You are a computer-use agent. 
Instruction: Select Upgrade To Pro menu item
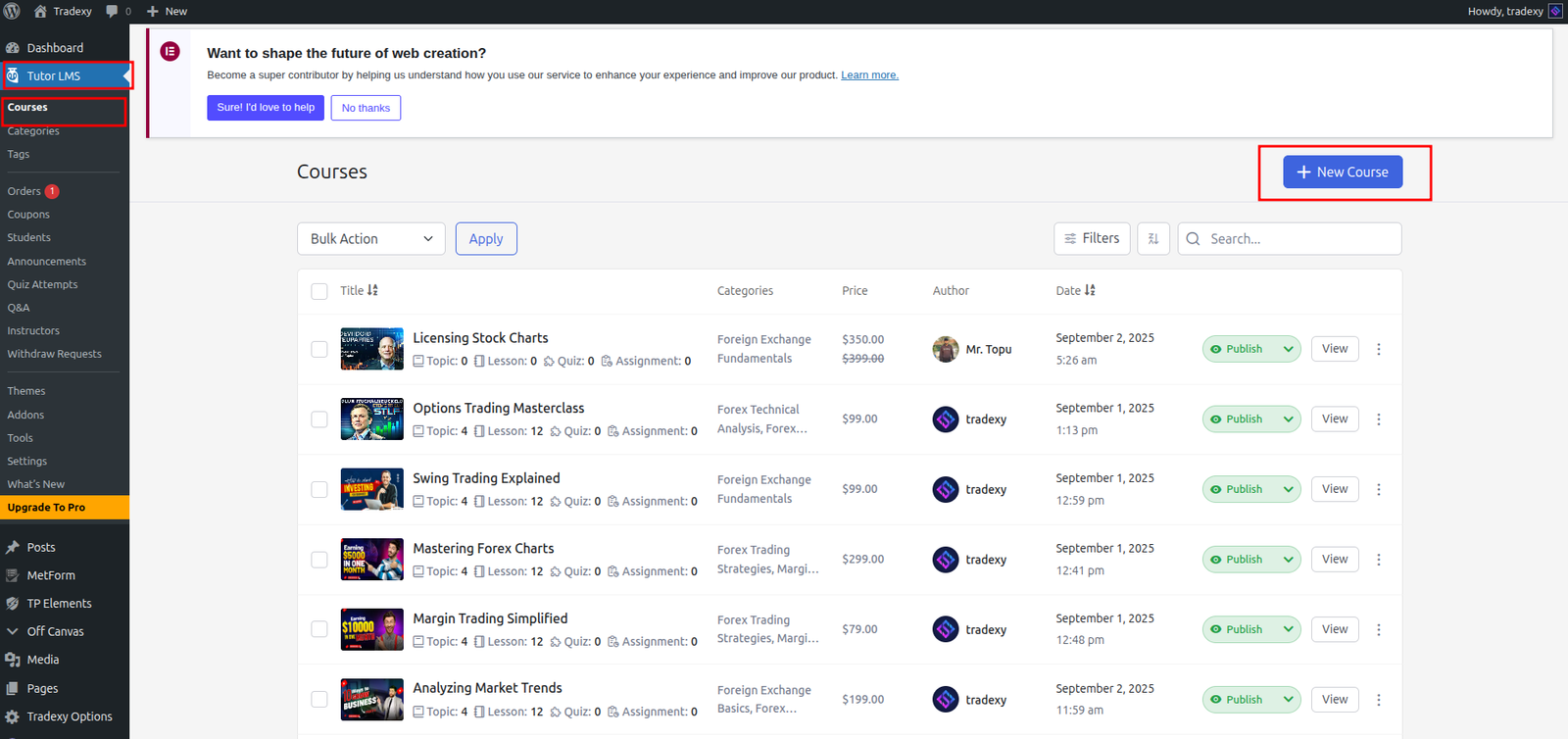(65, 508)
